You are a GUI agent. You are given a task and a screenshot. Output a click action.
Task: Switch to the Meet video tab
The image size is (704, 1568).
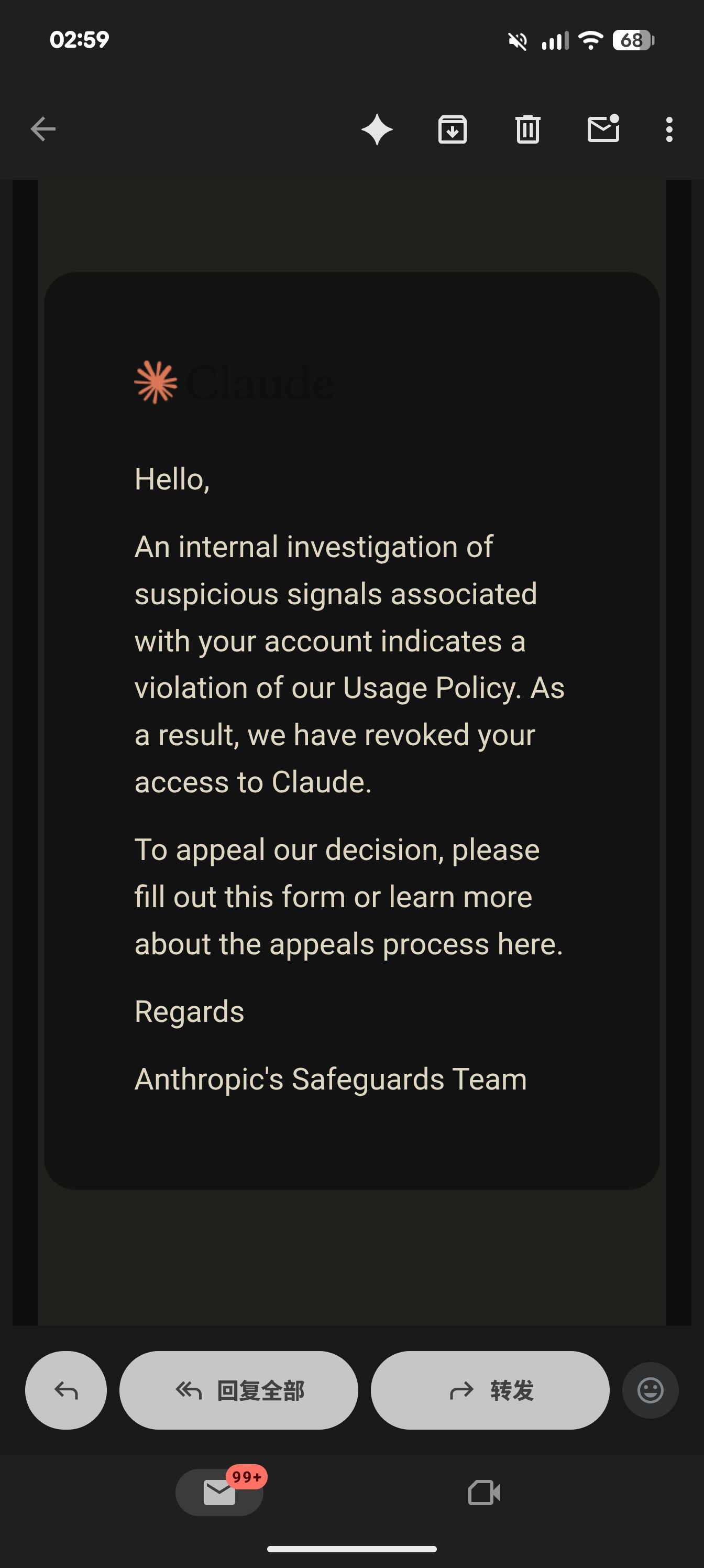483,1493
